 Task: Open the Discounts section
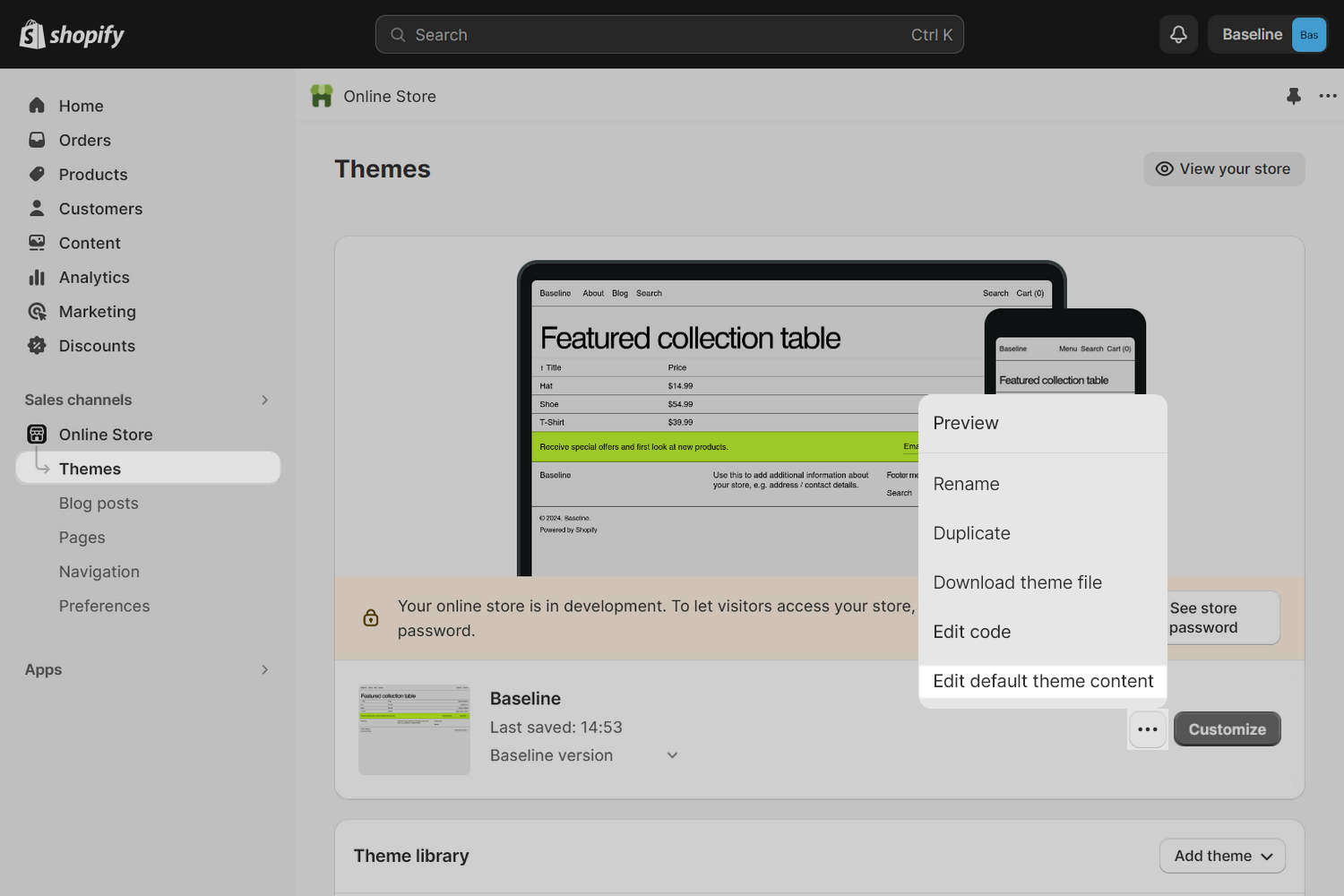37,345
